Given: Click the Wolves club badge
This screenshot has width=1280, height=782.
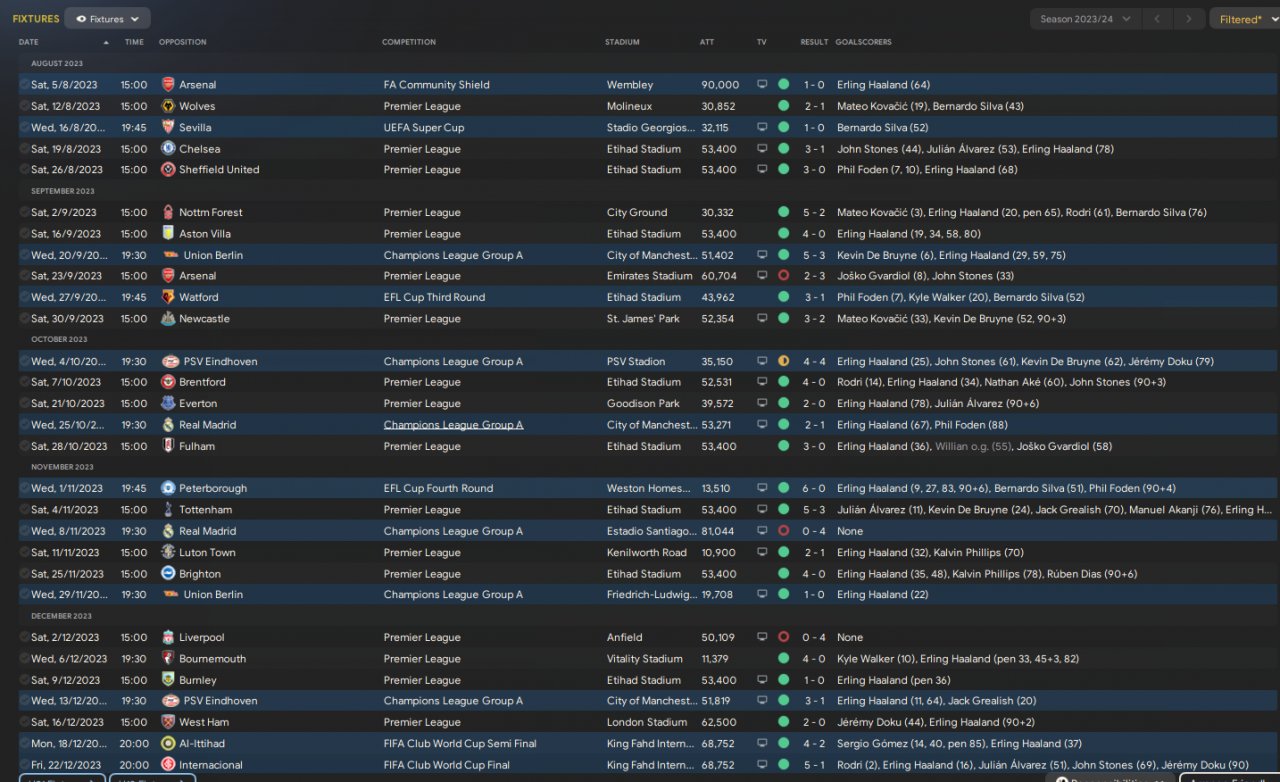Looking at the screenshot, I should pyautogui.click(x=168, y=106).
